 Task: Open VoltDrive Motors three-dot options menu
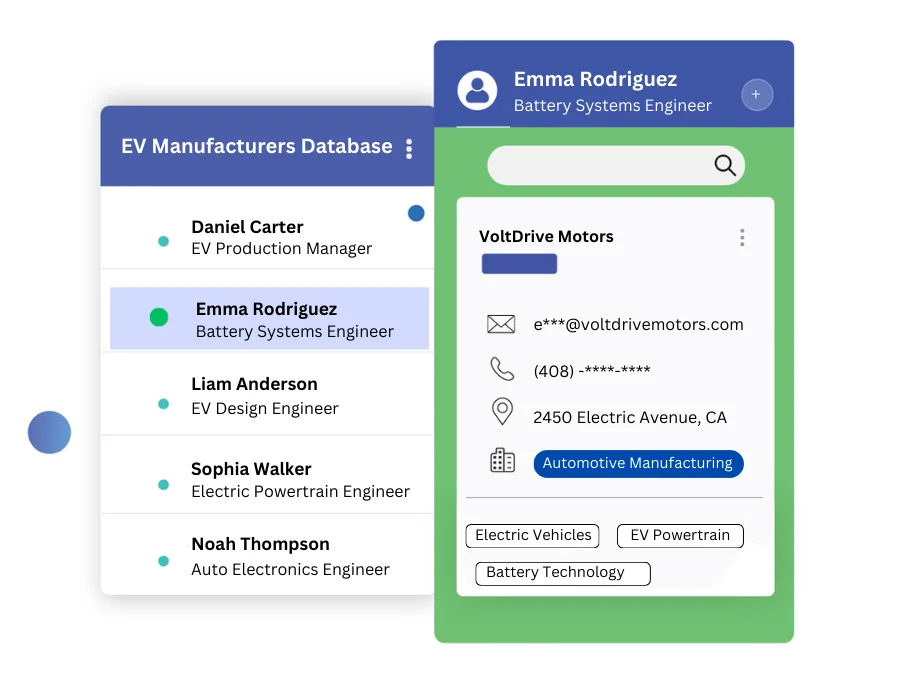click(x=742, y=238)
